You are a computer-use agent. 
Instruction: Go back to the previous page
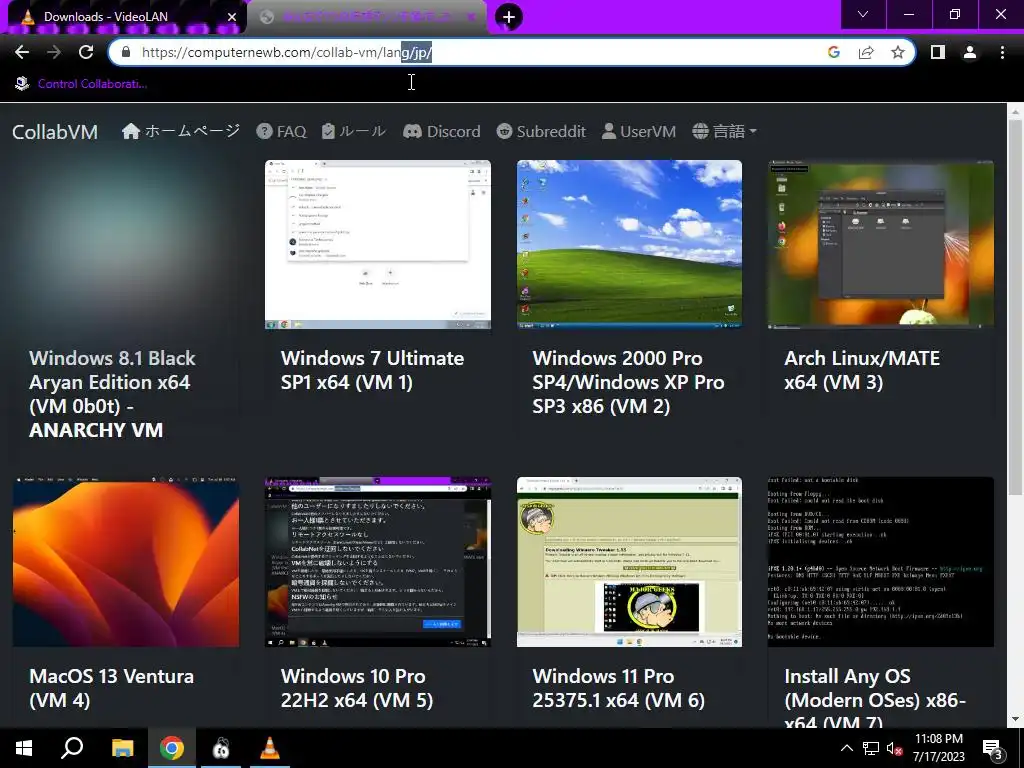(x=22, y=52)
